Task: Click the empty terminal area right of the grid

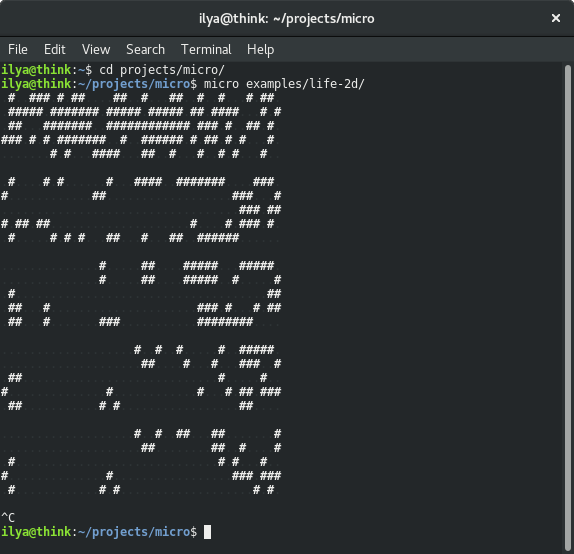Action: [x=421, y=293]
